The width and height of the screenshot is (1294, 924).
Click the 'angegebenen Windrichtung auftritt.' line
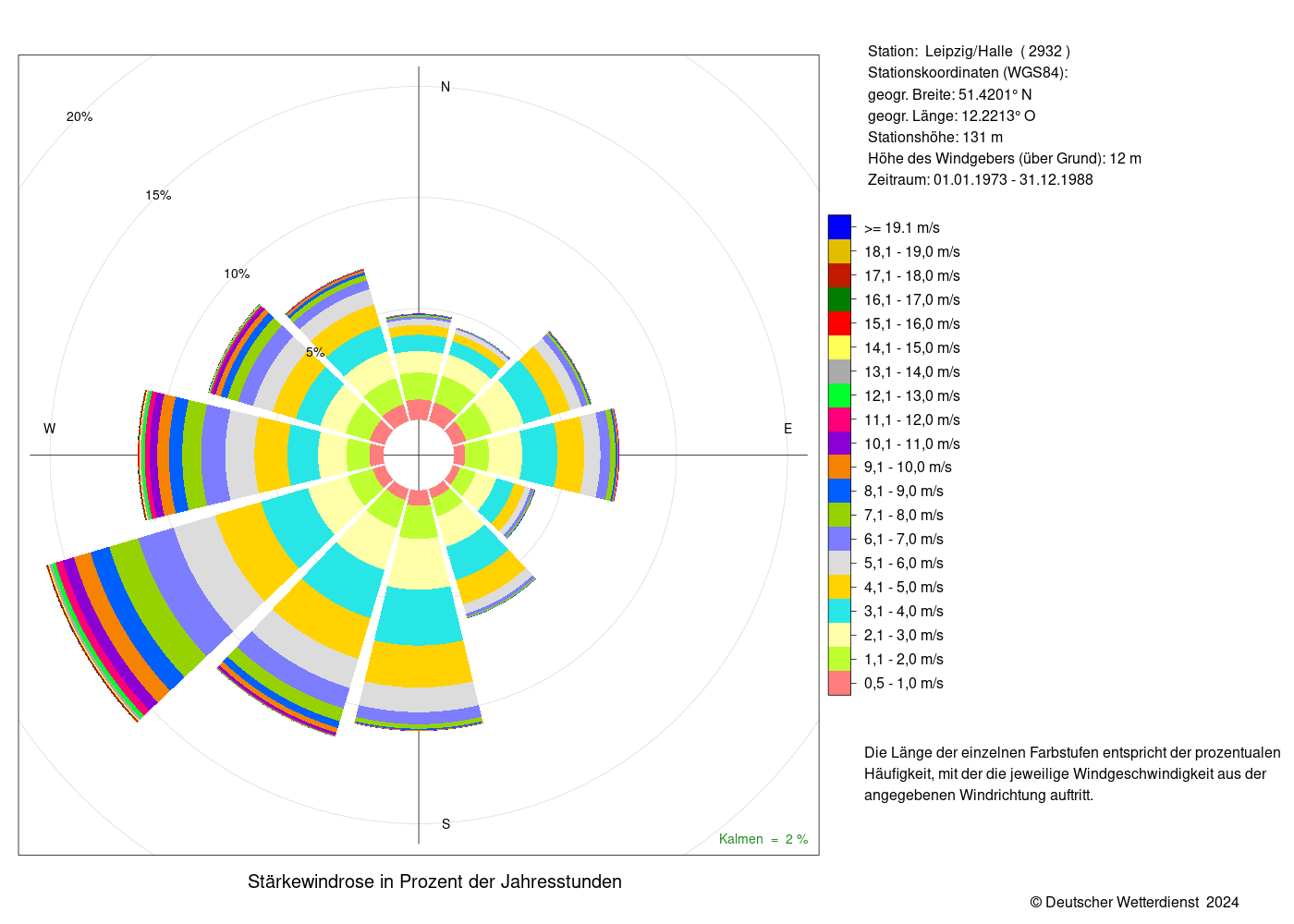click(979, 796)
